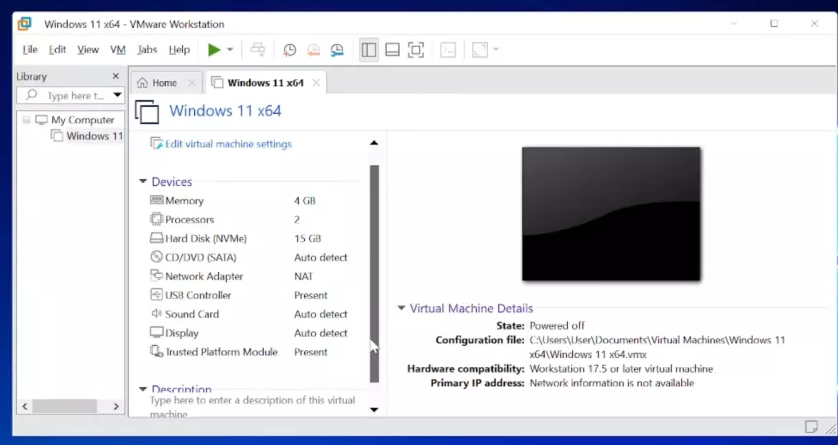Image resolution: width=838 pixels, height=445 pixels.
Task: Click the VM screen preview thumbnail
Action: tap(611, 214)
